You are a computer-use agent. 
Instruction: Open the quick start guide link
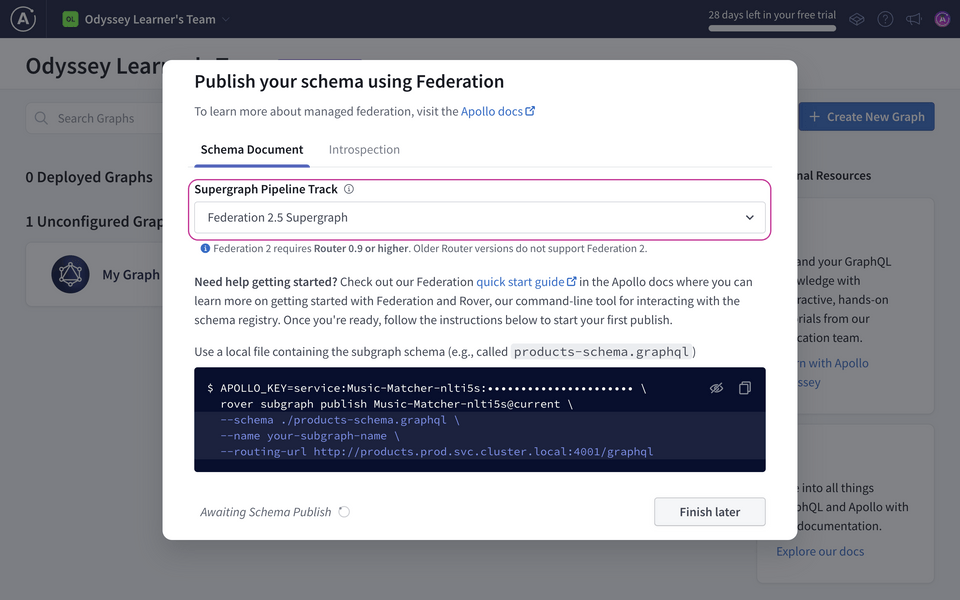tap(526, 282)
